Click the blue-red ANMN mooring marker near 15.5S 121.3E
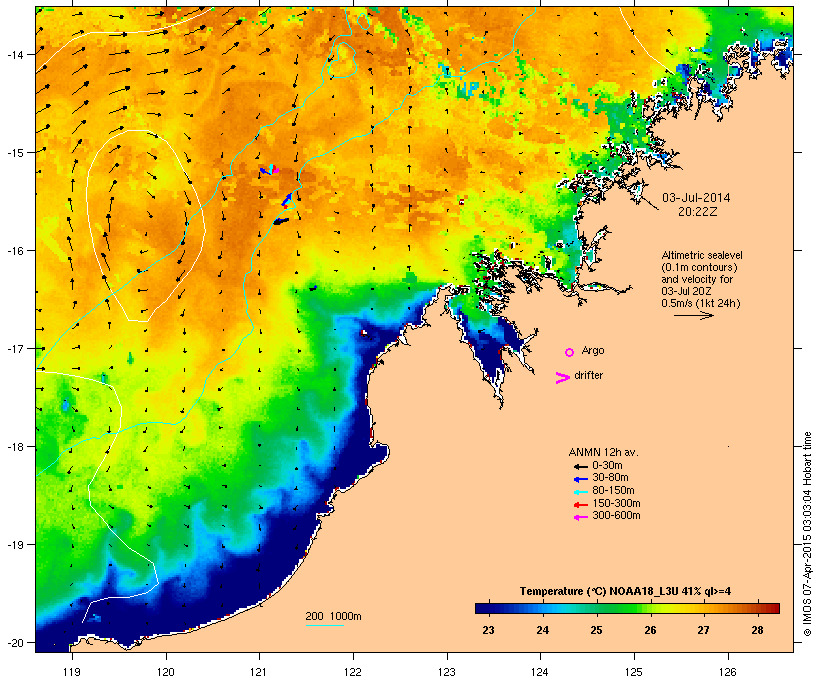 [287, 201]
